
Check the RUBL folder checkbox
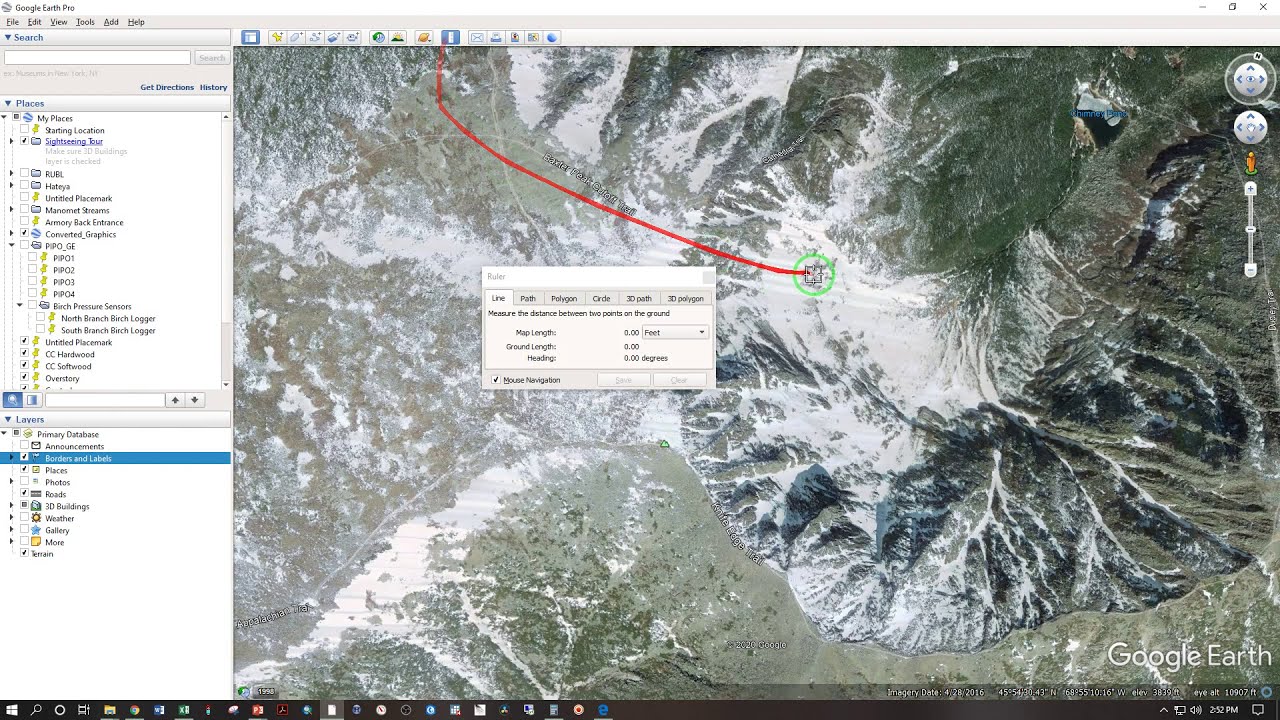(24, 174)
